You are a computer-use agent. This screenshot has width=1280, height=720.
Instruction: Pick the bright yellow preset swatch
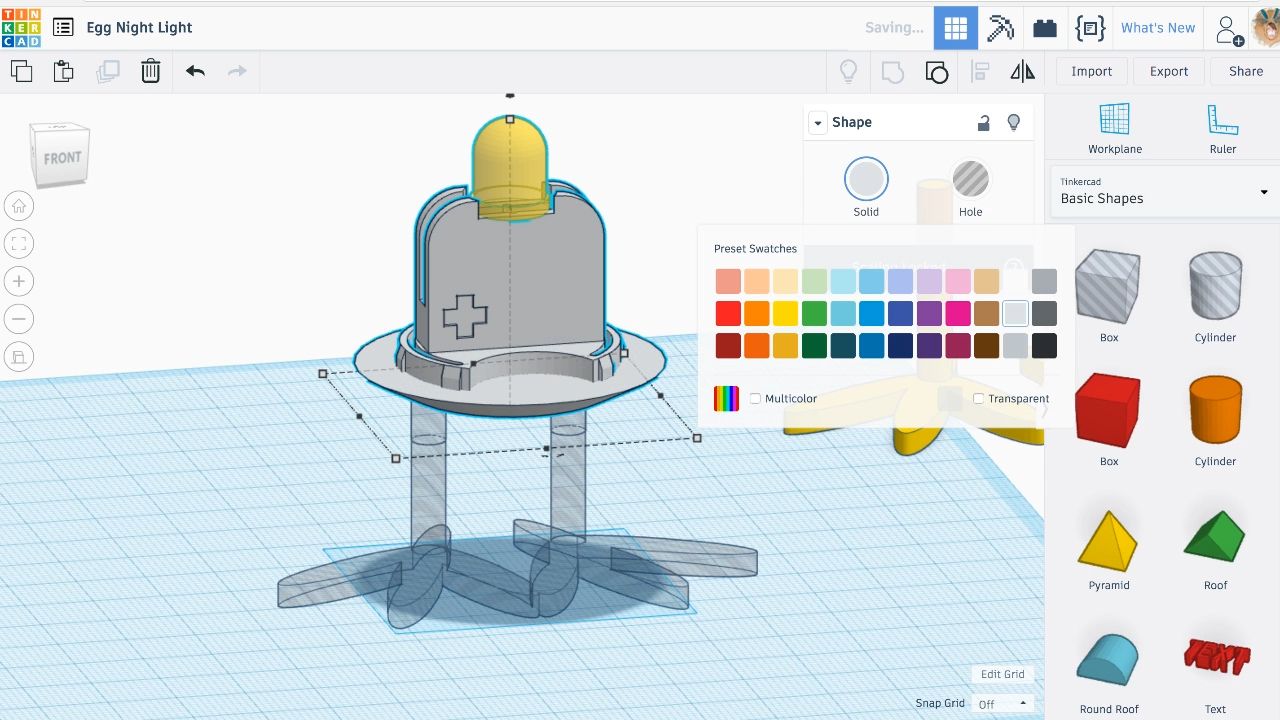click(x=785, y=314)
